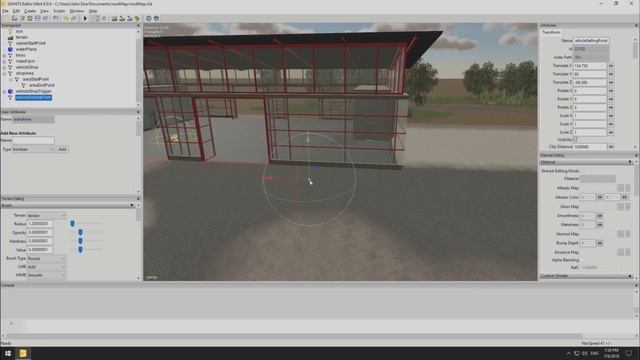Screen dimensions: 640x360
Task: Close the User Attributes panel
Action: coord(138,112)
